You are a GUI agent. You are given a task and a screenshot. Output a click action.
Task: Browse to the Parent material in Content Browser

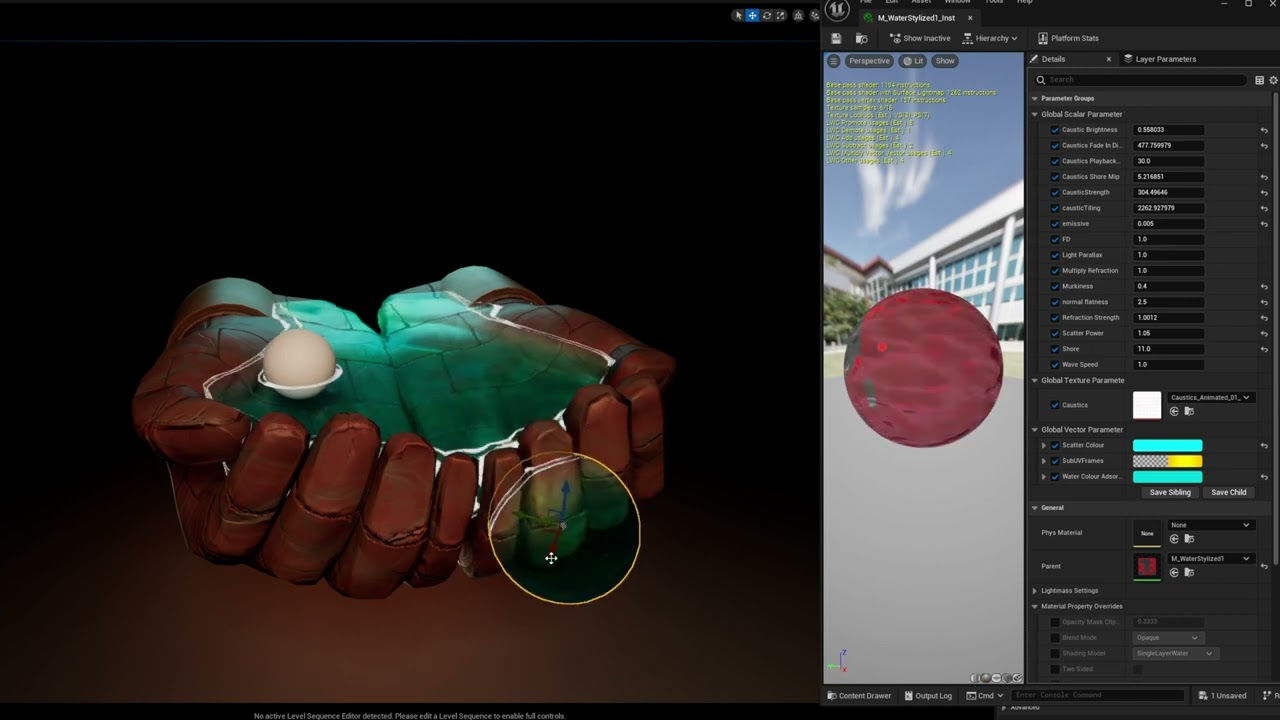click(x=1189, y=572)
